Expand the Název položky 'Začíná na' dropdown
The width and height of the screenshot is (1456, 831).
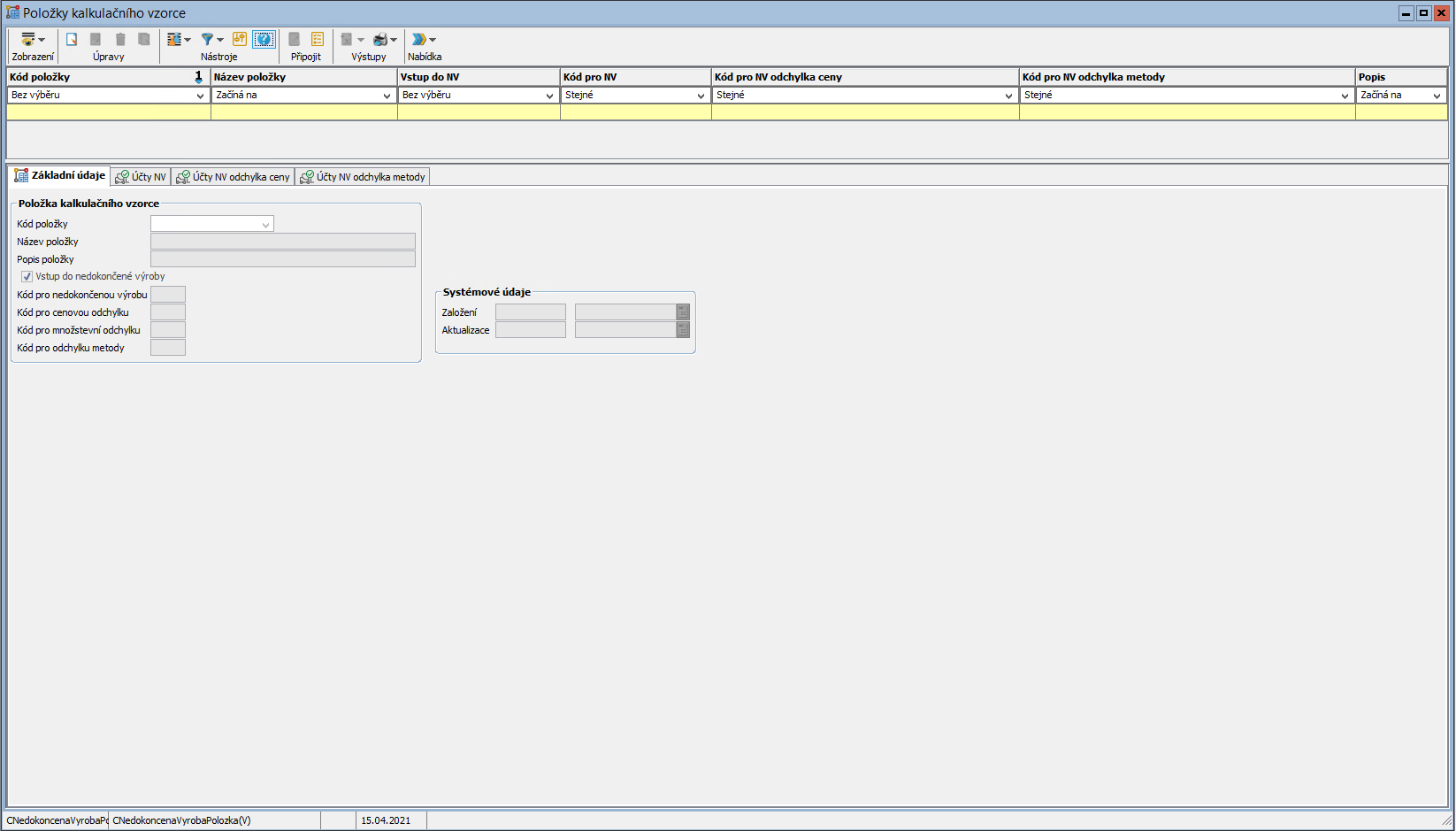pos(387,96)
